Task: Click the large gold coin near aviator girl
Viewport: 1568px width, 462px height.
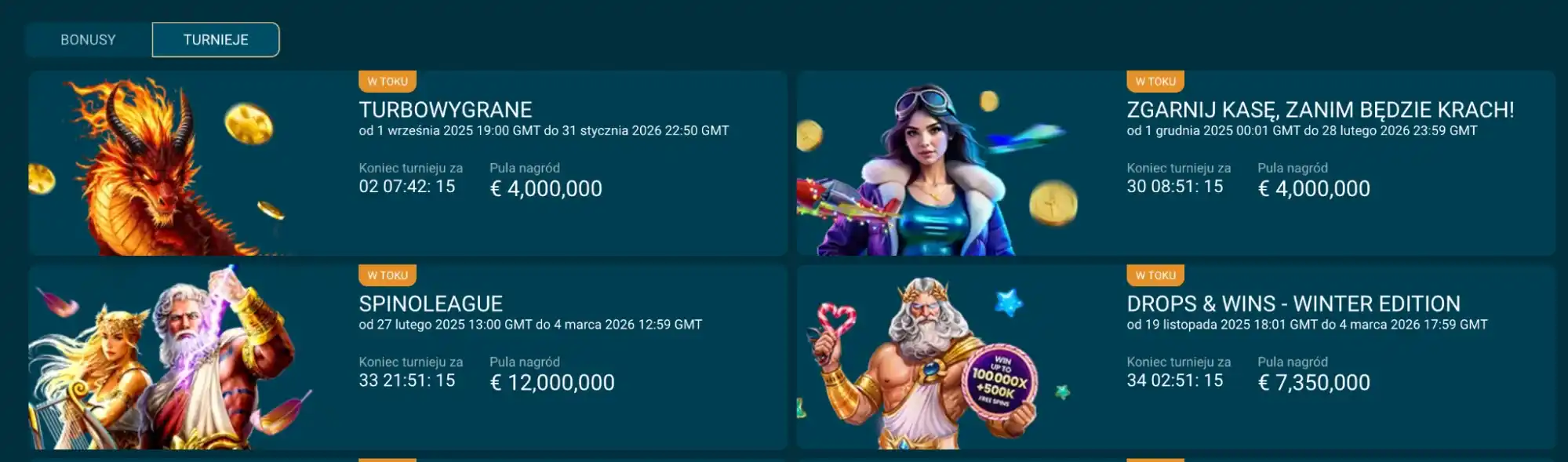Action: (1053, 203)
